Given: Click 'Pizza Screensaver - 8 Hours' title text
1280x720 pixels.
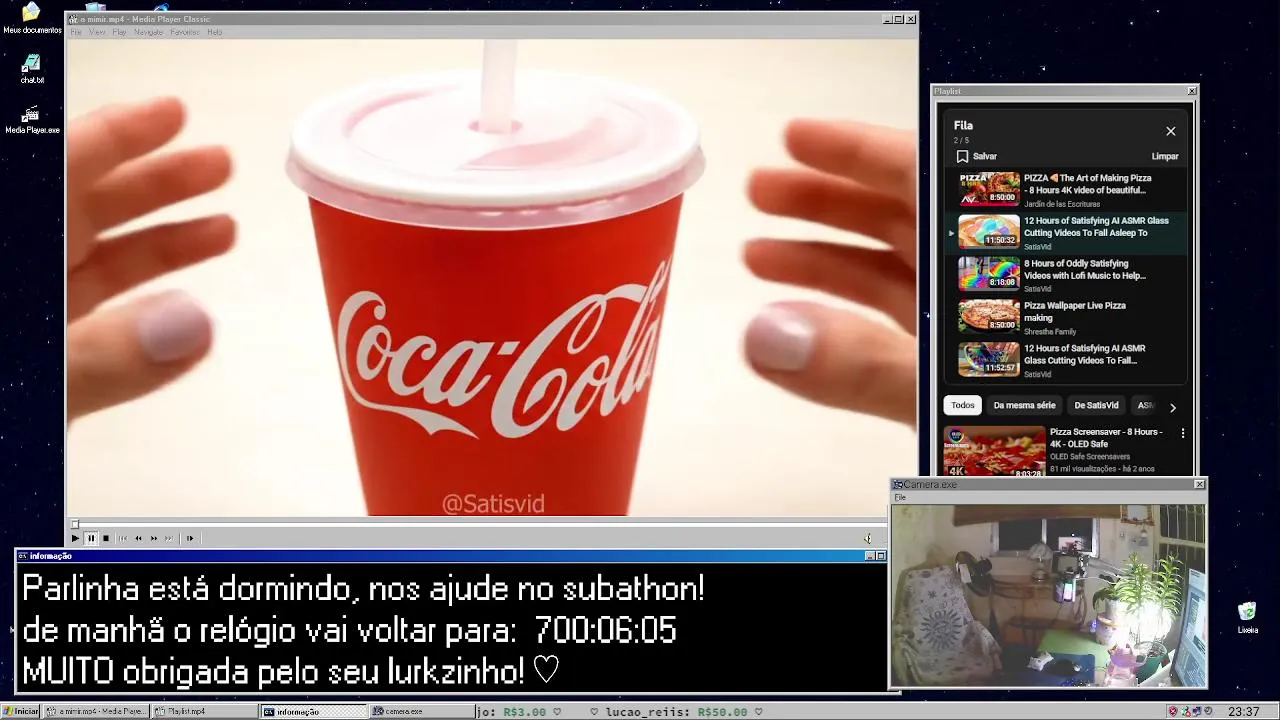Looking at the screenshot, I should click(1106, 438).
